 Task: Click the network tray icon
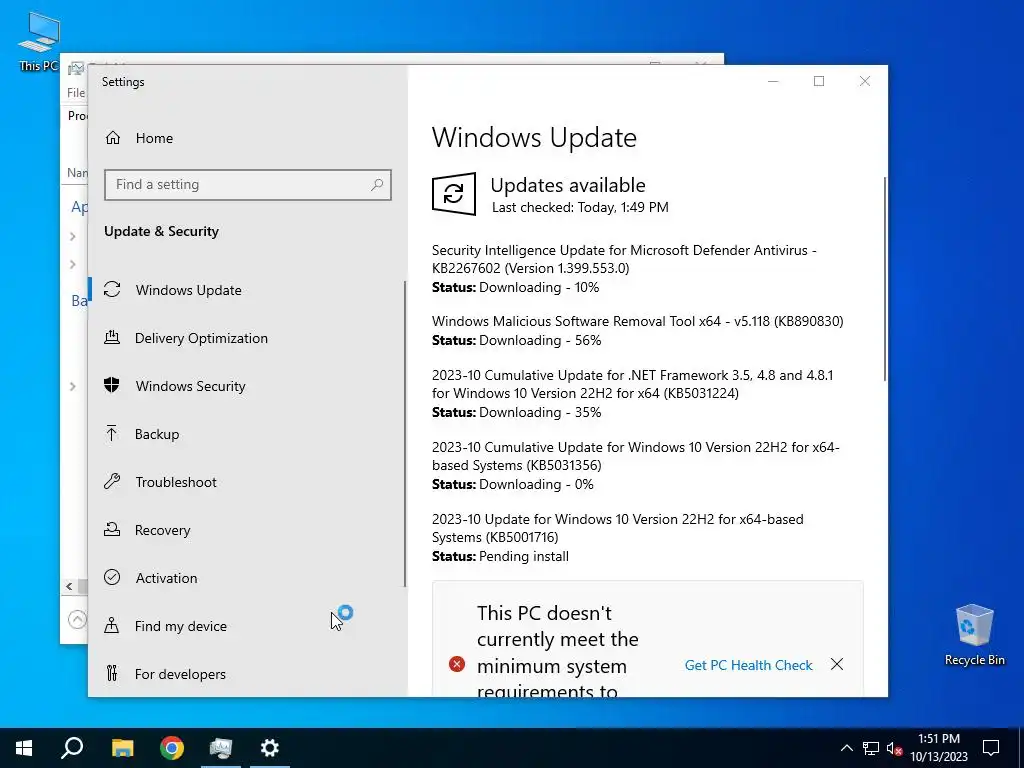(871, 748)
